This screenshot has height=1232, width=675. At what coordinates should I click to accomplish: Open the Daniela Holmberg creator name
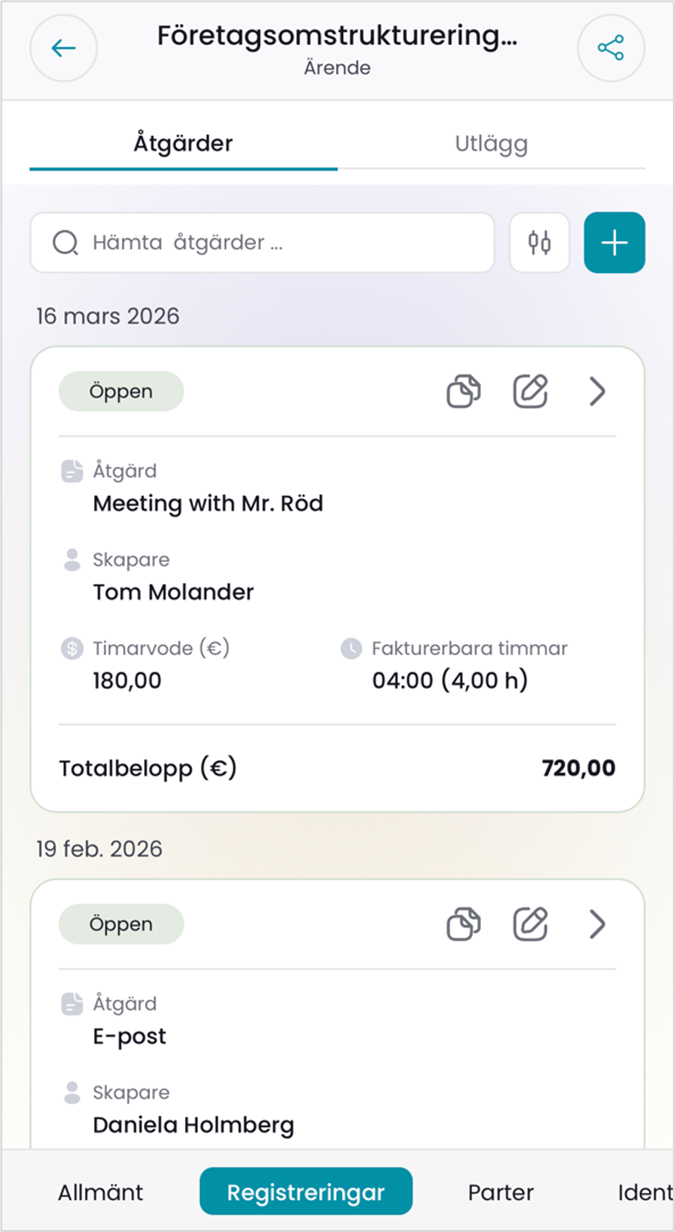pos(193,1125)
